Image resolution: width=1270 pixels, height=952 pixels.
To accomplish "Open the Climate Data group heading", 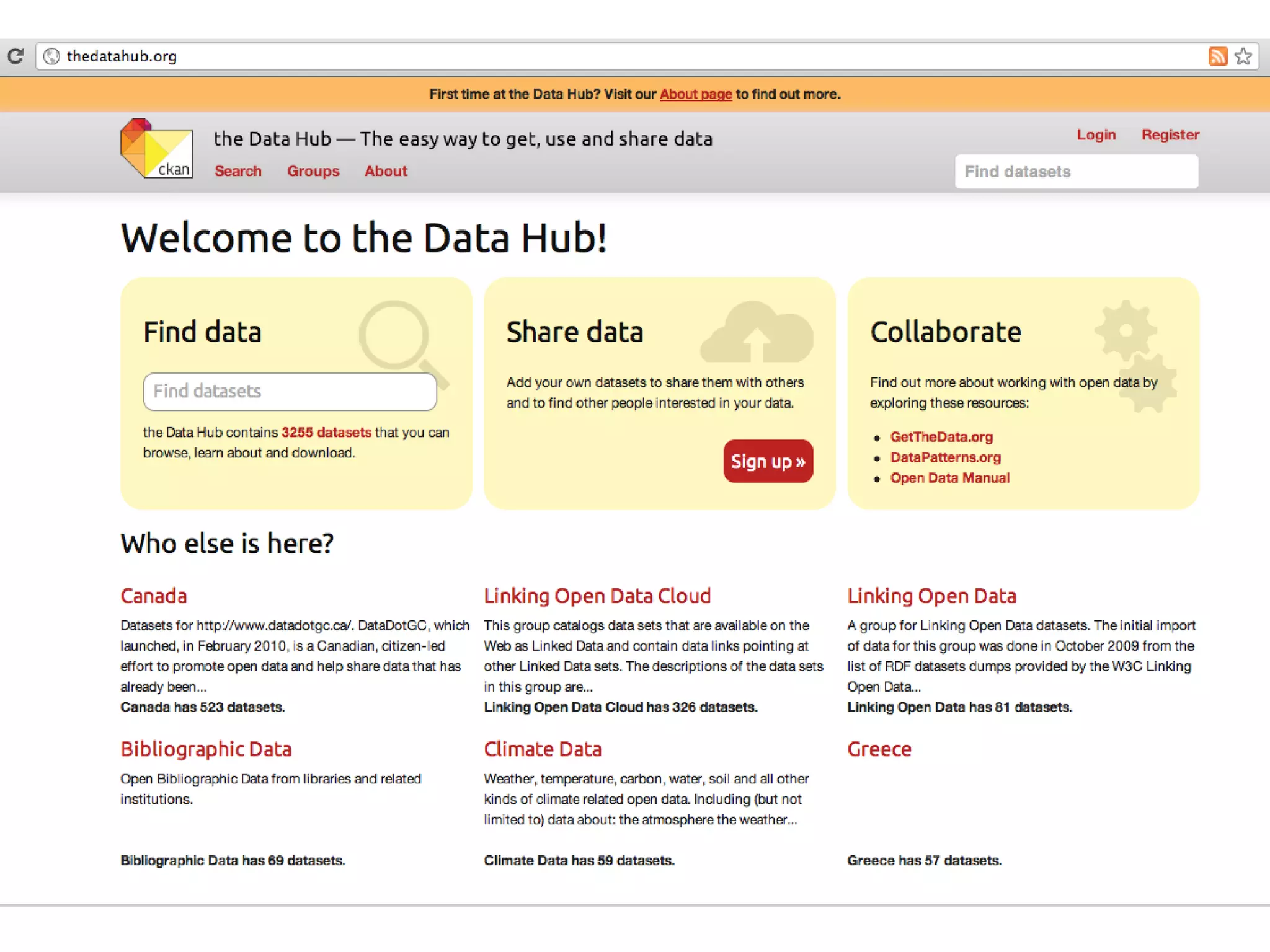I will (x=543, y=749).
